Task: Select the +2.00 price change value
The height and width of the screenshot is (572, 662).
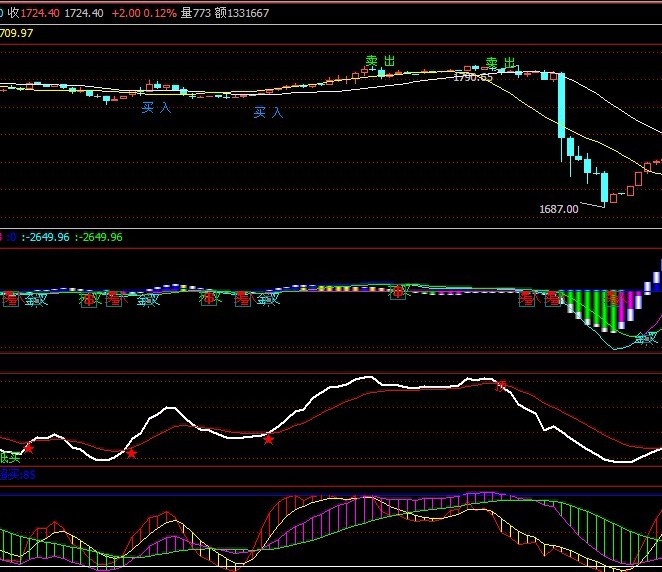Action: 126,13
